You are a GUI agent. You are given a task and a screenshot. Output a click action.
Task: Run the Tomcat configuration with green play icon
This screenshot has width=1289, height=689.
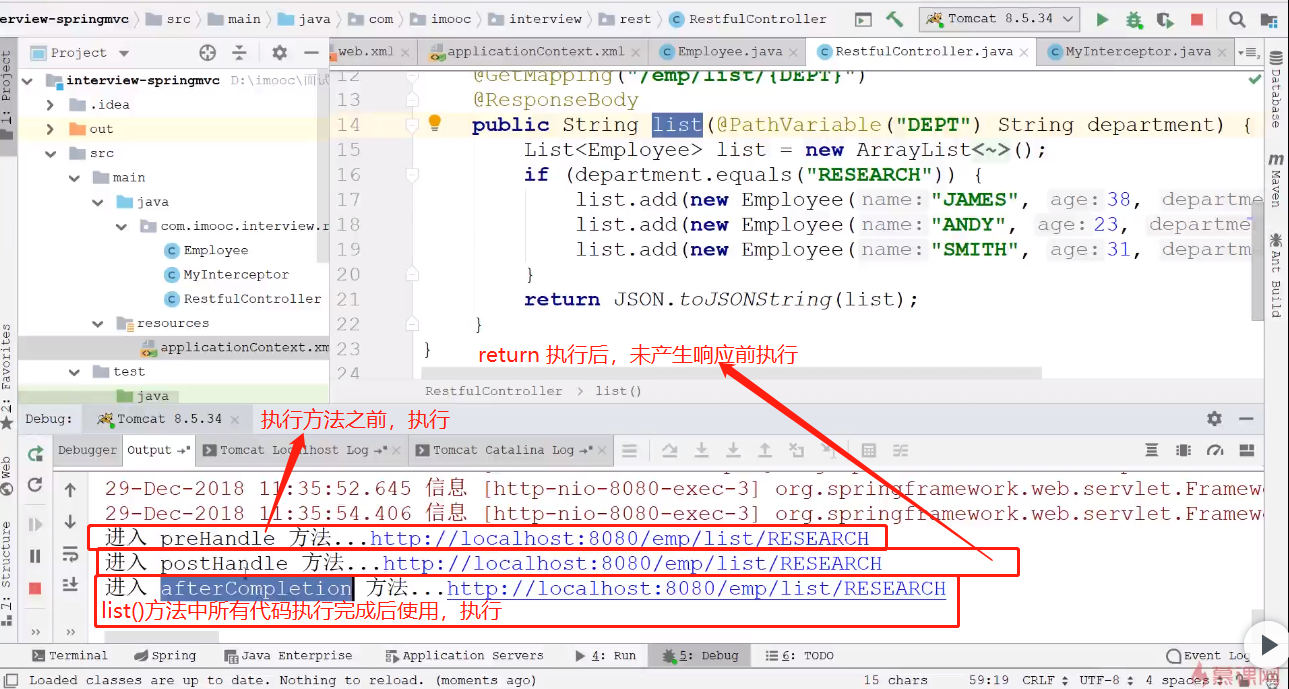[x=1102, y=19]
